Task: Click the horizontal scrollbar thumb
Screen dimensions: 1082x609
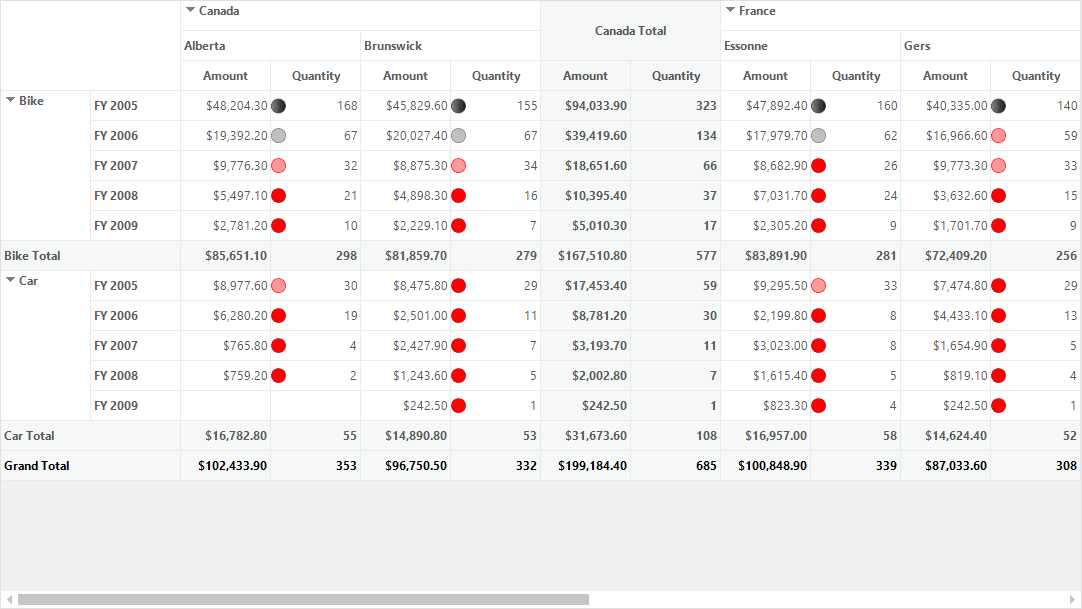Action: [304, 599]
